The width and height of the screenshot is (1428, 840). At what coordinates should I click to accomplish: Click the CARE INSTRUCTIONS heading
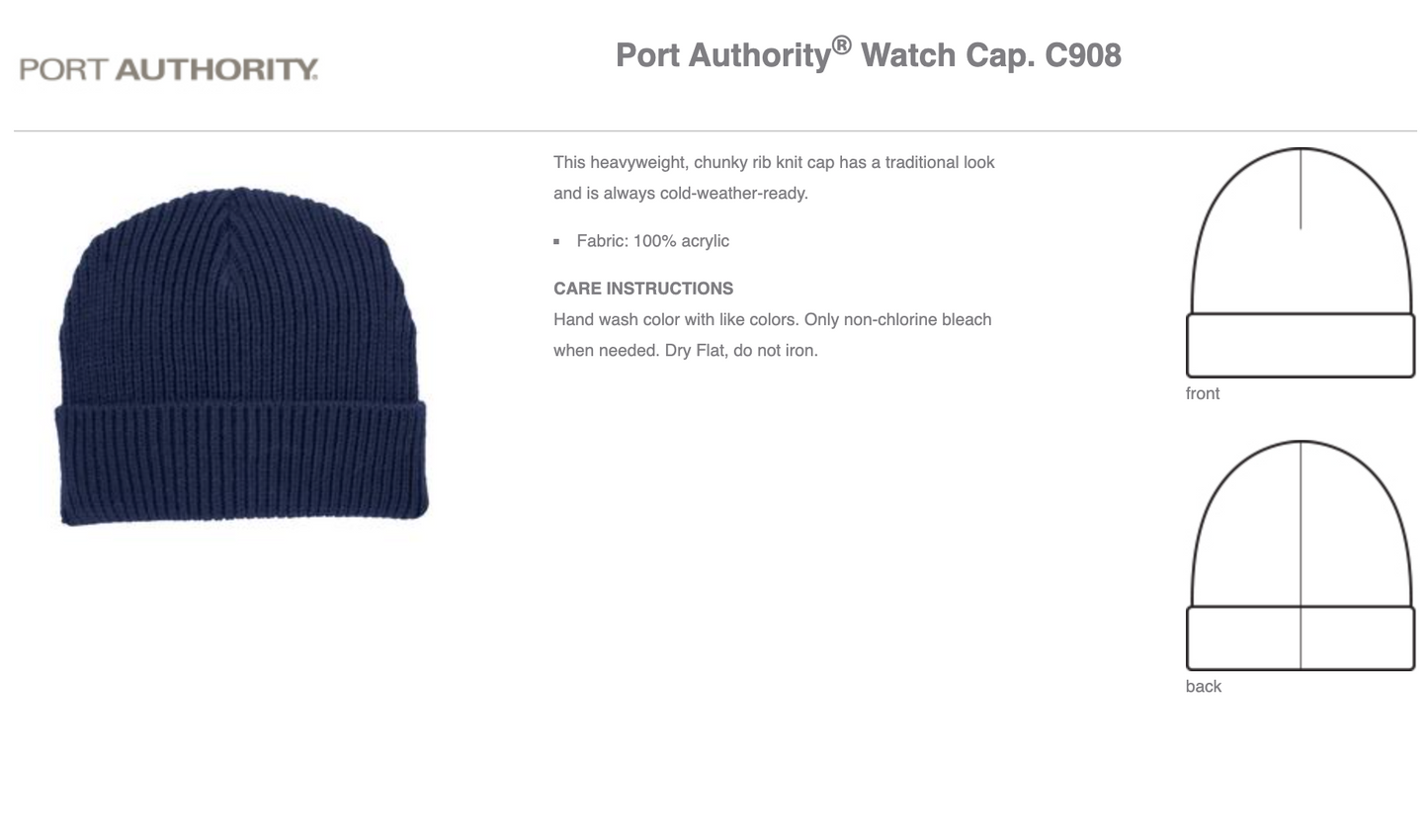pos(643,289)
